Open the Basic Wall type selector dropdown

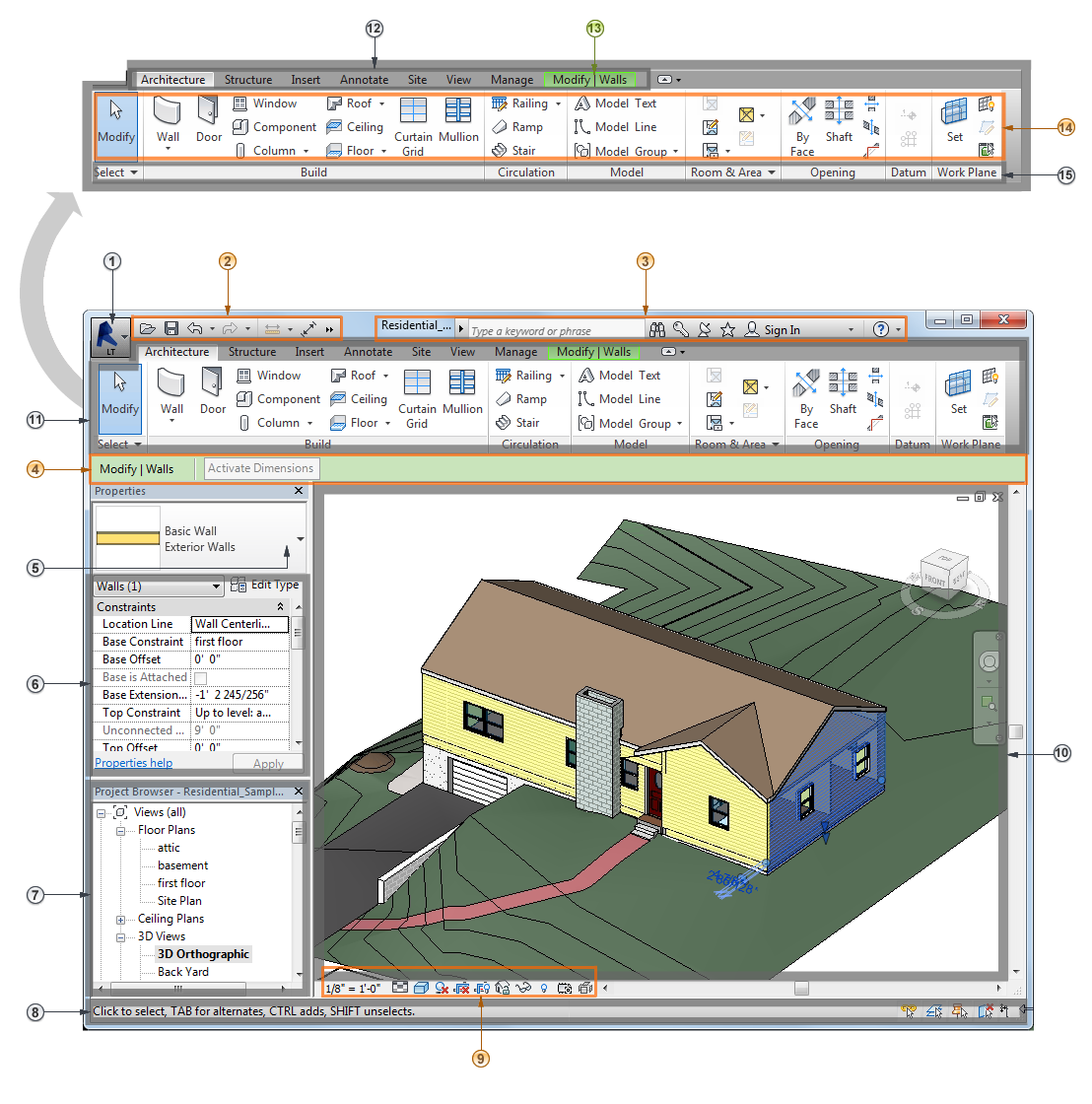(301, 538)
